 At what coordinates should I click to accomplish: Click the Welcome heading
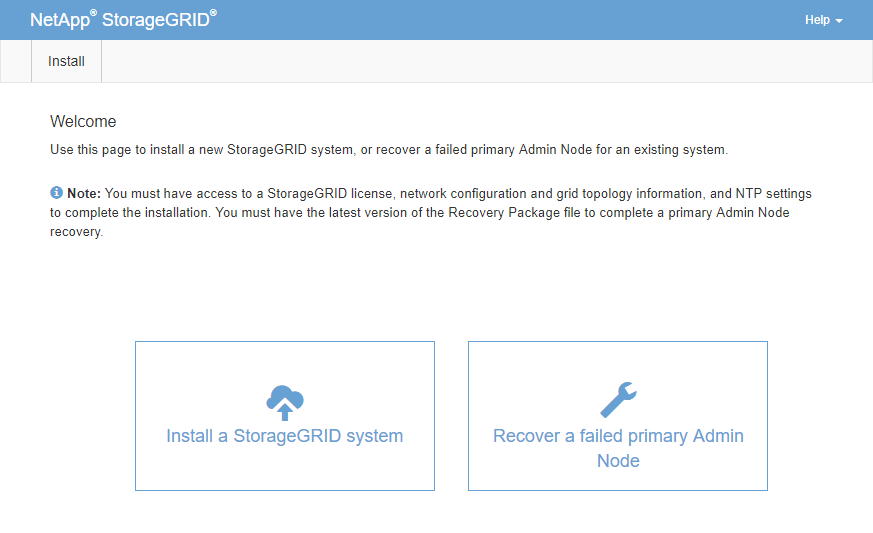(83, 121)
